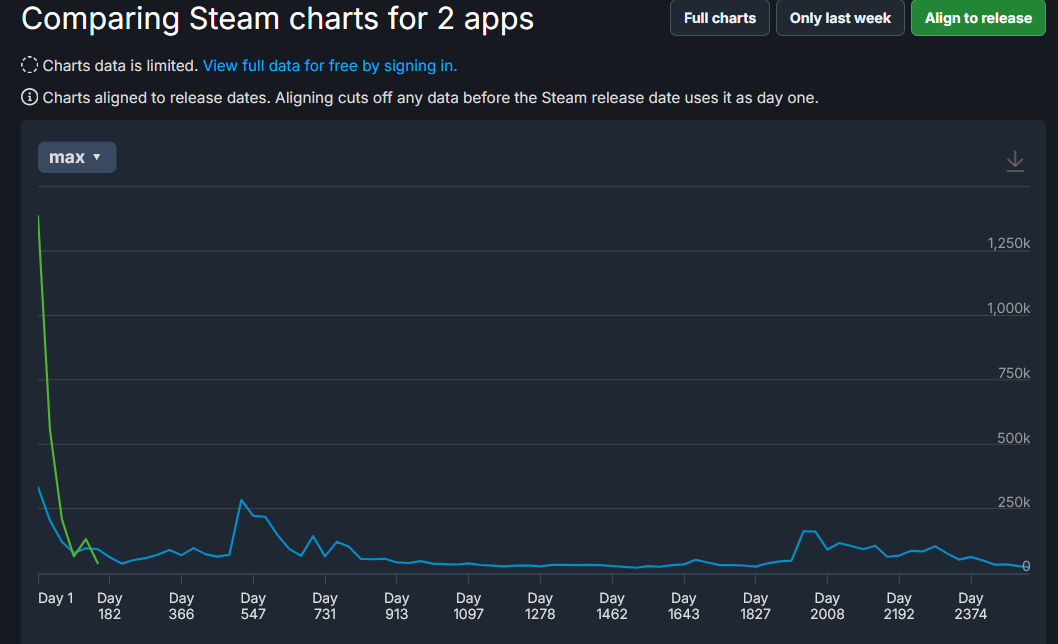Click the Day 2374 axis label
1058x644 pixels.
coord(970,606)
